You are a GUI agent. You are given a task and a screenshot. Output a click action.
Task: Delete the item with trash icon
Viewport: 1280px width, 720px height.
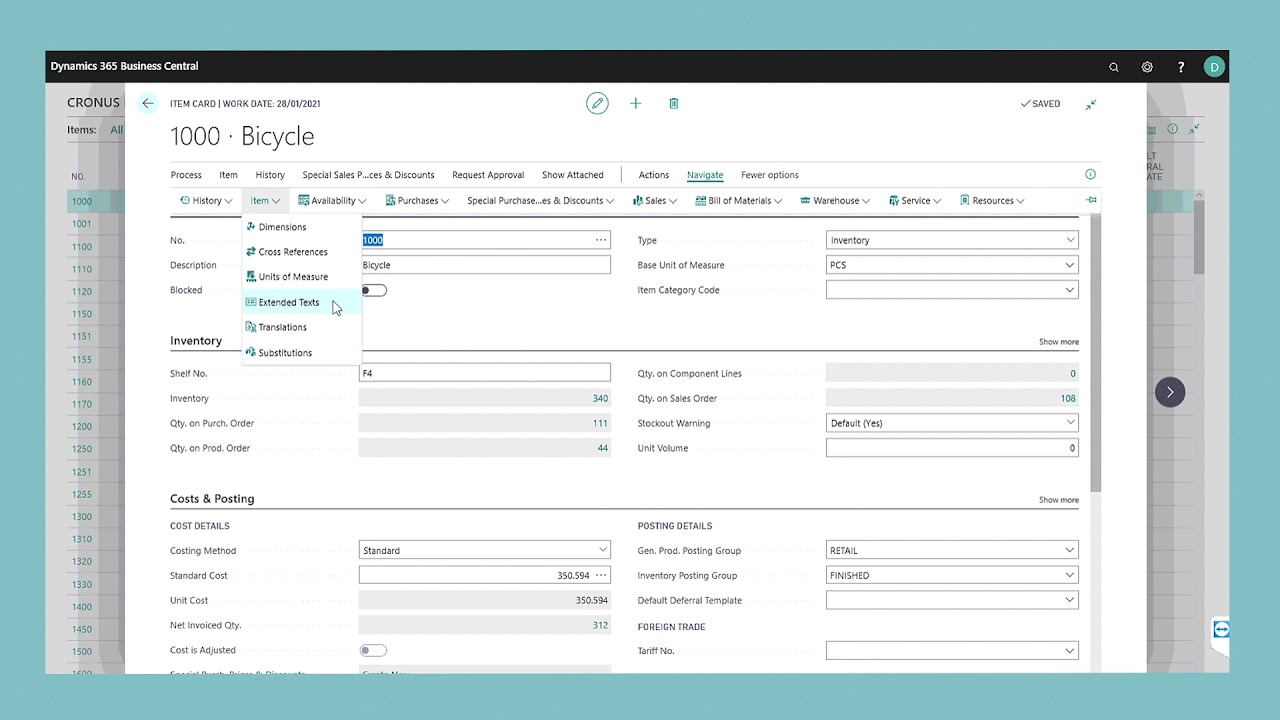(674, 103)
